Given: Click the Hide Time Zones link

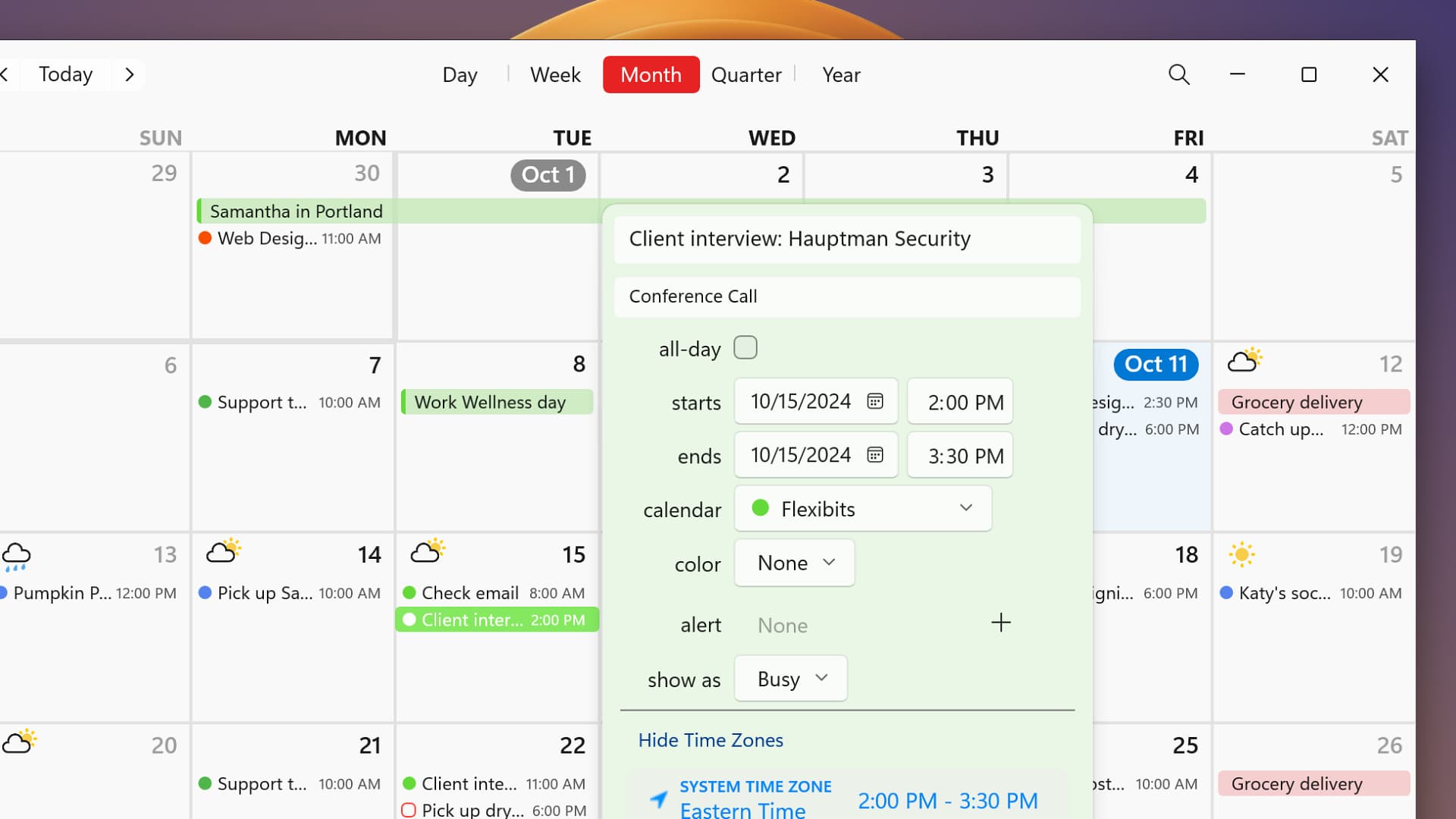Looking at the screenshot, I should (x=711, y=739).
